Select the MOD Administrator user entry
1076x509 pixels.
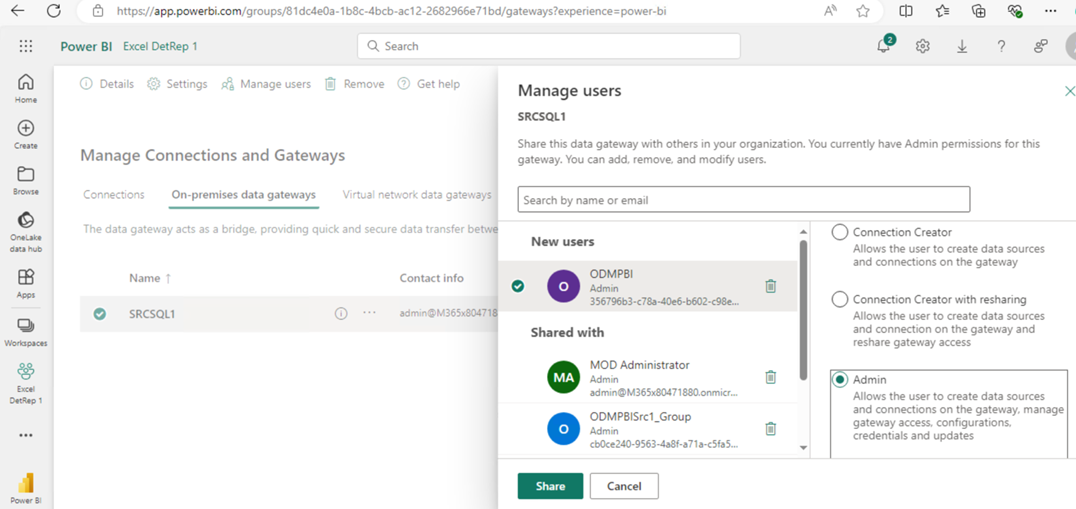(647, 377)
